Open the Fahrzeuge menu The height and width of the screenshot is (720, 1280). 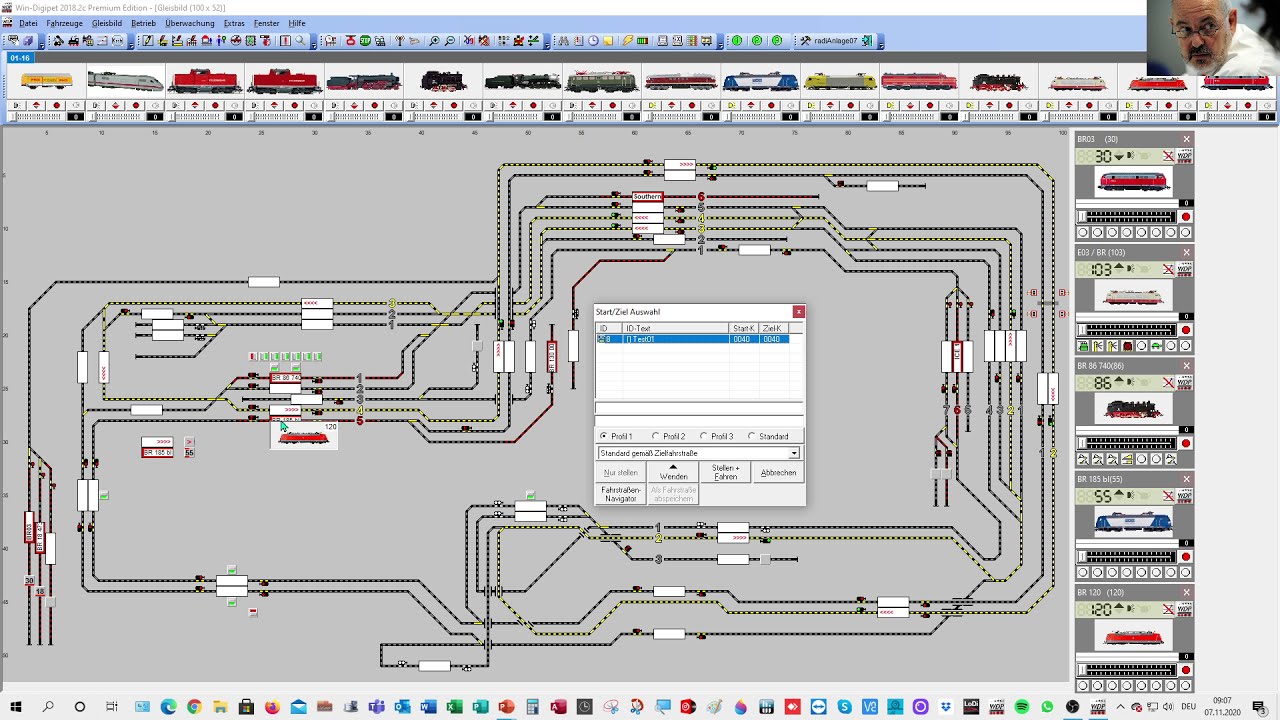click(65, 23)
